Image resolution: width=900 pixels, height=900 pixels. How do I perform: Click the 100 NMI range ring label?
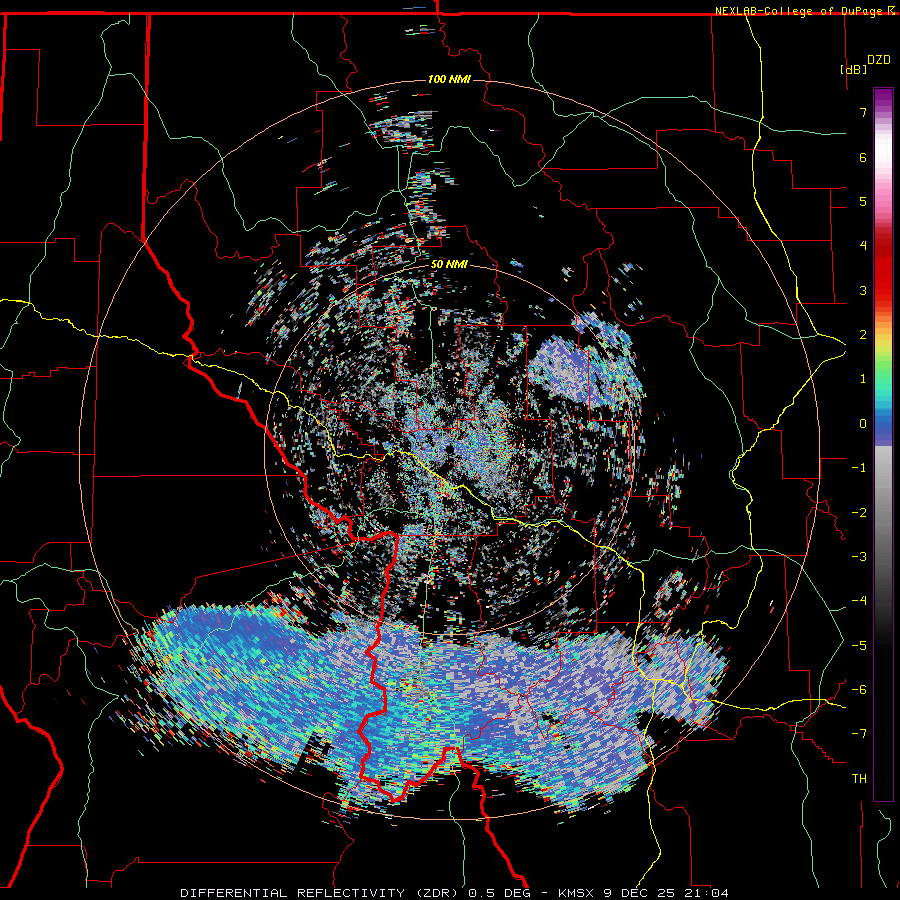click(449, 79)
